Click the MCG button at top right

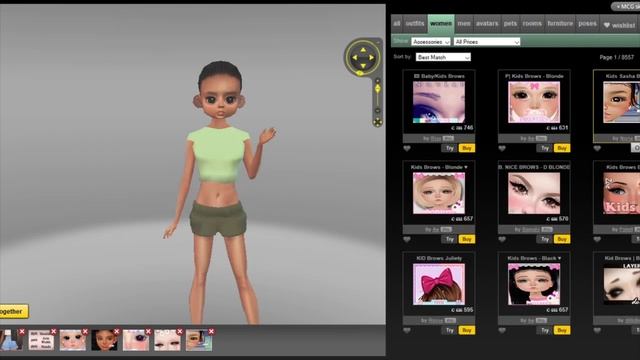click(x=626, y=7)
